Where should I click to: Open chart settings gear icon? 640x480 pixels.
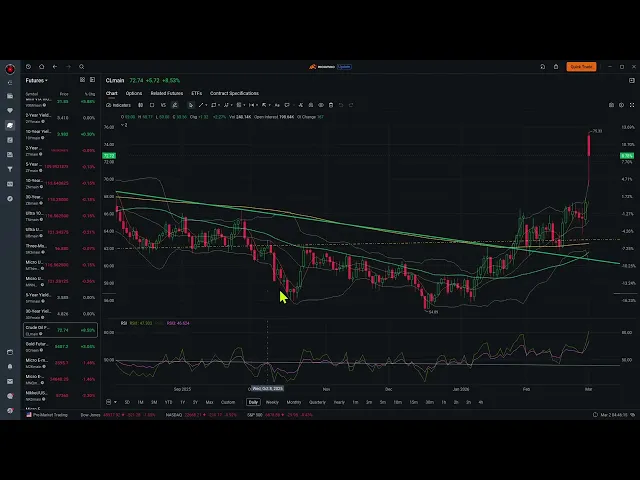[x=622, y=105]
